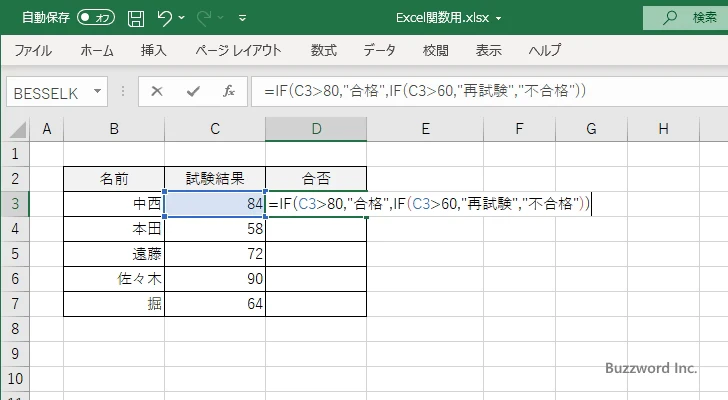Screen dimensions: 728x400
Task: Click the Save icon in title bar
Action: point(136,18)
